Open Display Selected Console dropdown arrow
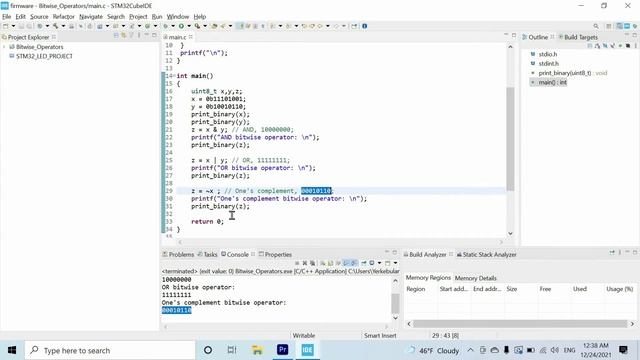This screenshot has width=640, height=360. (x=379, y=263)
